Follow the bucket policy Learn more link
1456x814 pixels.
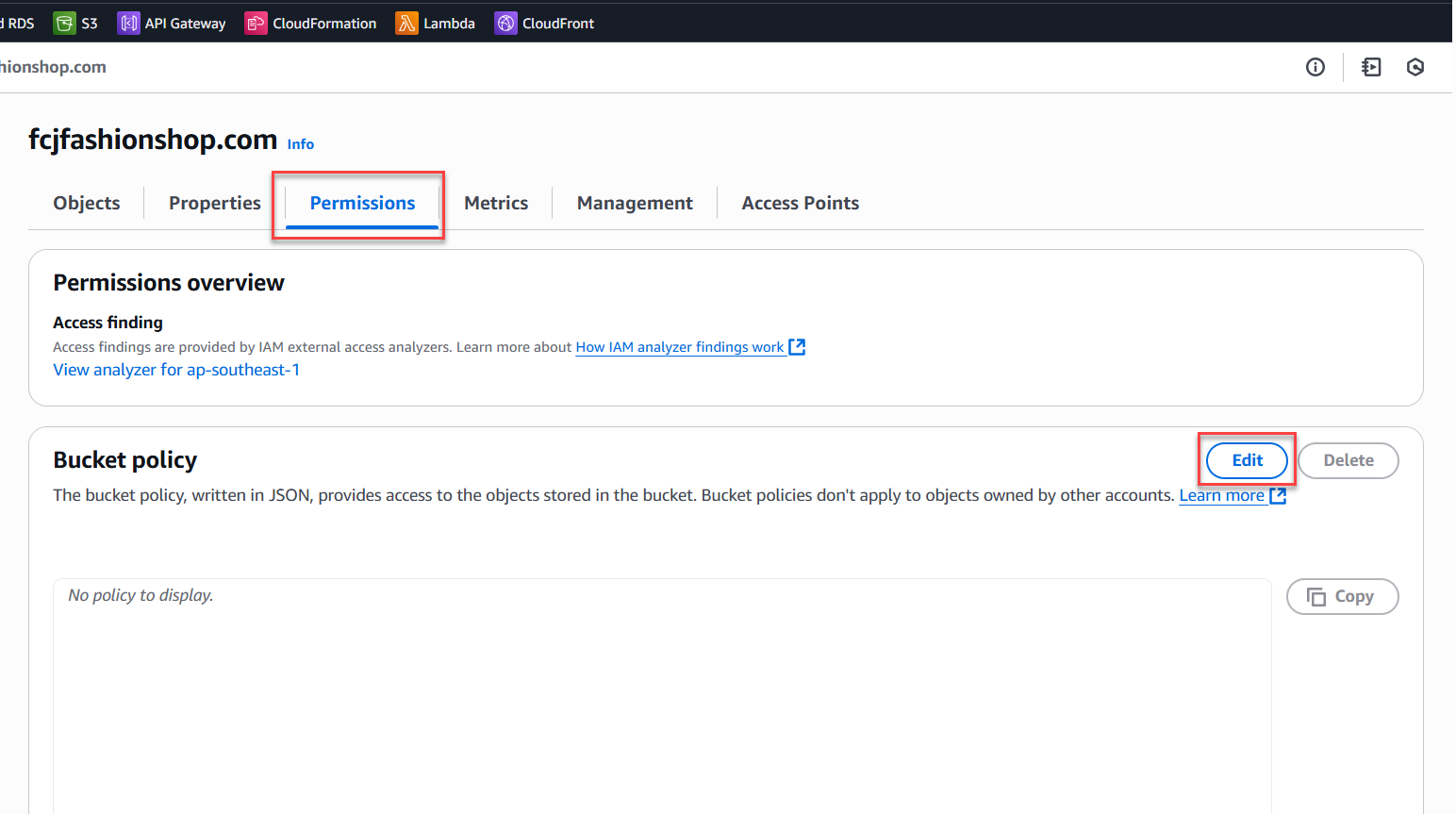pyautogui.click(x=1221, y=495)
